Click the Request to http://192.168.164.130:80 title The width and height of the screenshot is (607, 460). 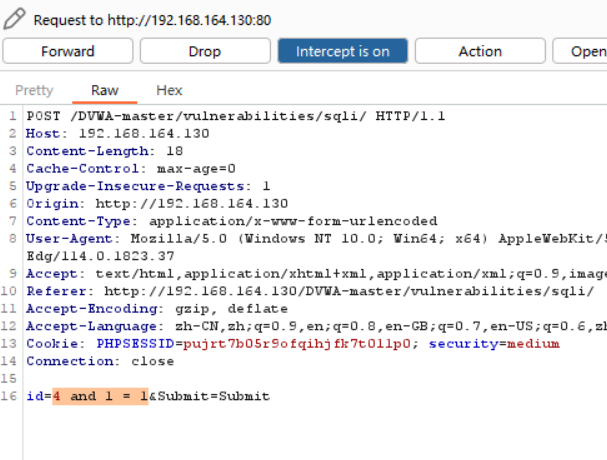pyautogui.click(x=152, y=20)
